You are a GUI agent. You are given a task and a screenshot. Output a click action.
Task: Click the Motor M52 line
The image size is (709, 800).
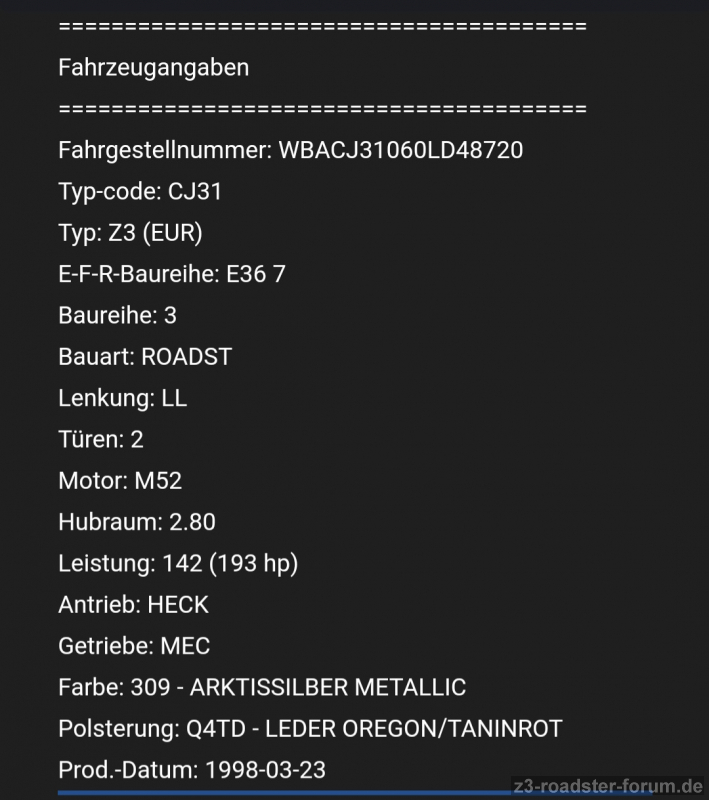pyautogui.click(x=120, y=481)
